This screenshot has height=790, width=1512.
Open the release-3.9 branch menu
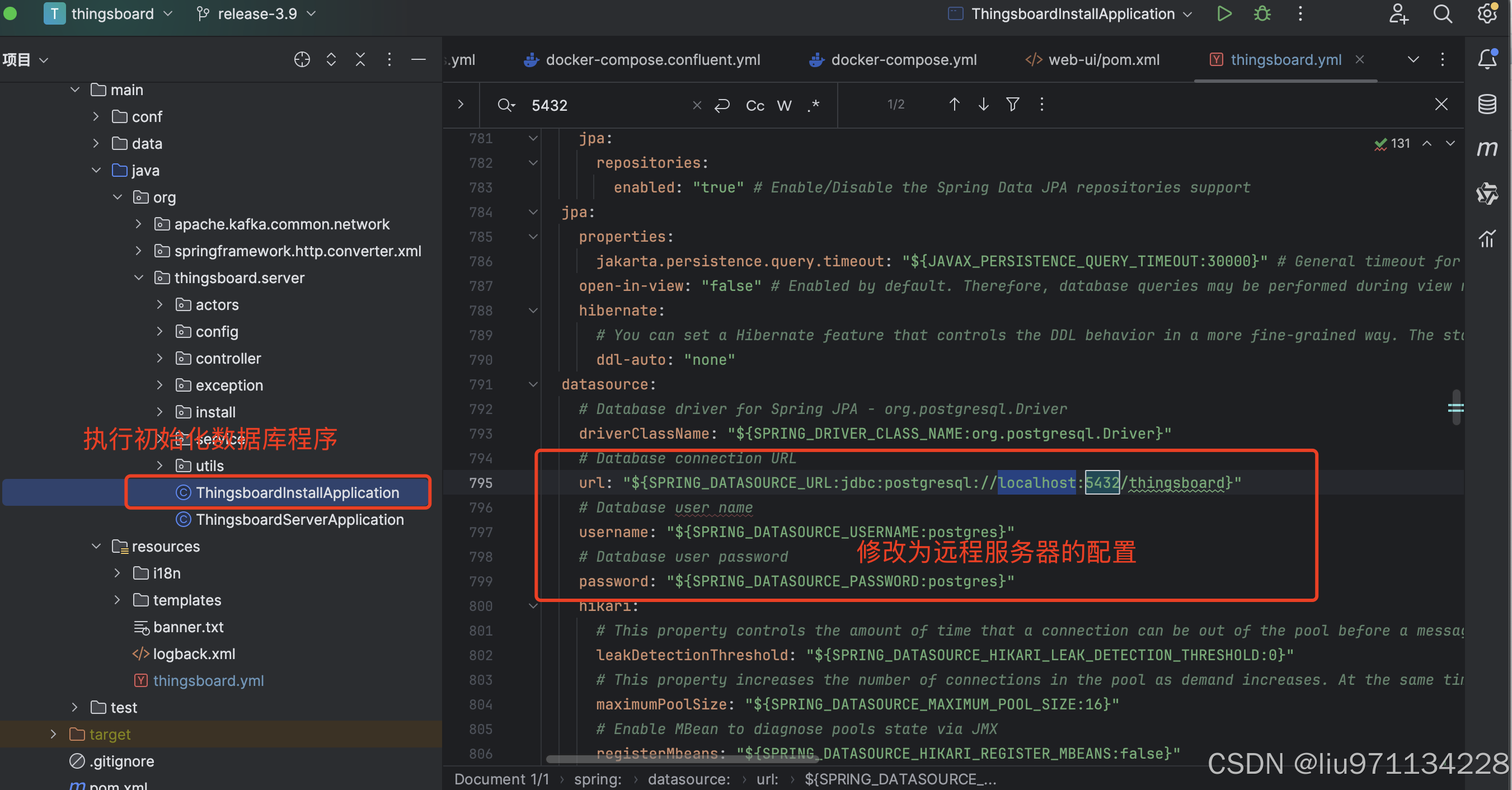(x=255, y=13)
